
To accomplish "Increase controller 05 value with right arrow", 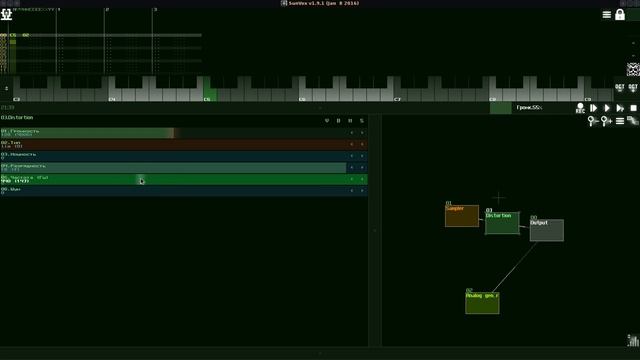I will click(x=362, y=179).
